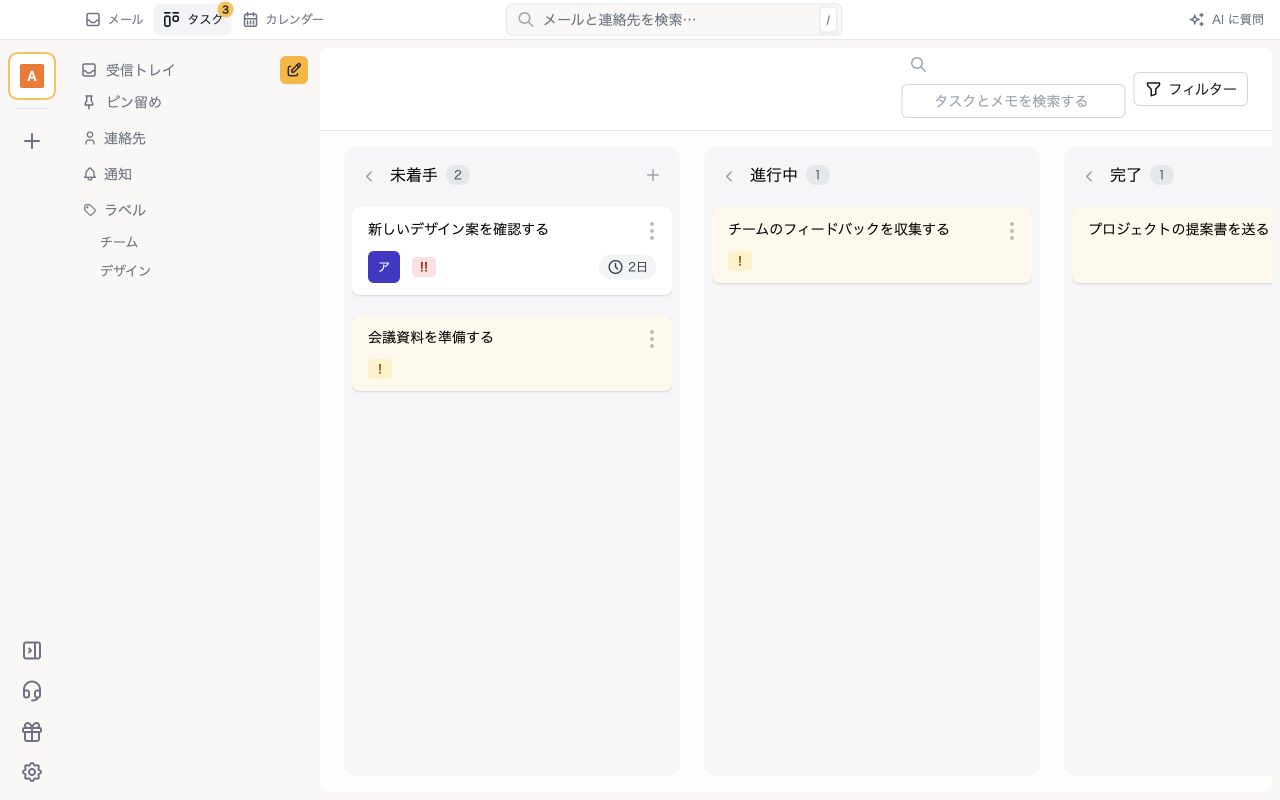Viewport: 1280px width, 800px height.
Task: Toggle the sidebar panel collapse icon
Action: click(x=32, y=651)
